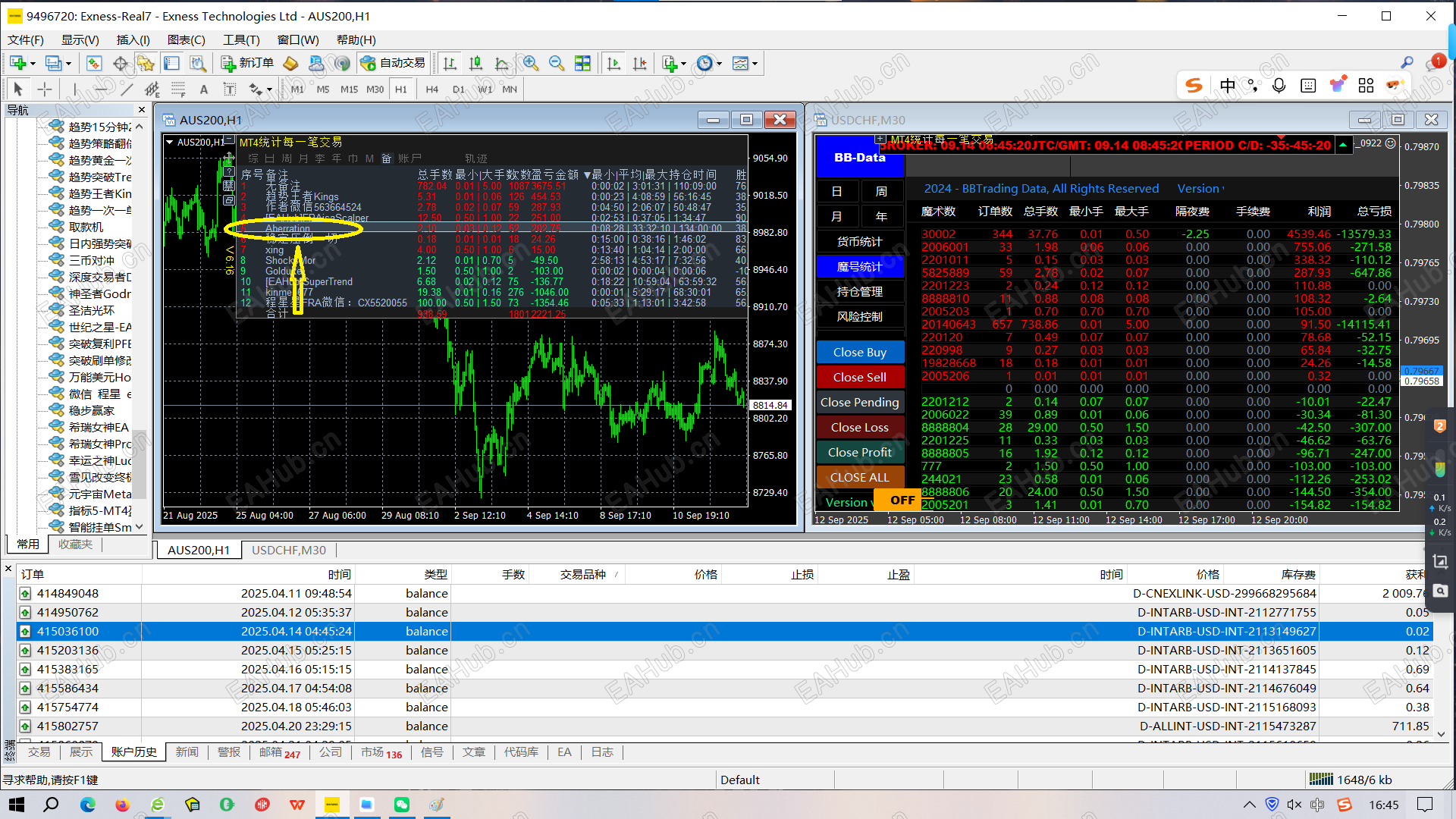The width and height of the screenshot is (1456, 819).
Task: Zoom out on the chart
Action: [557, 64]
